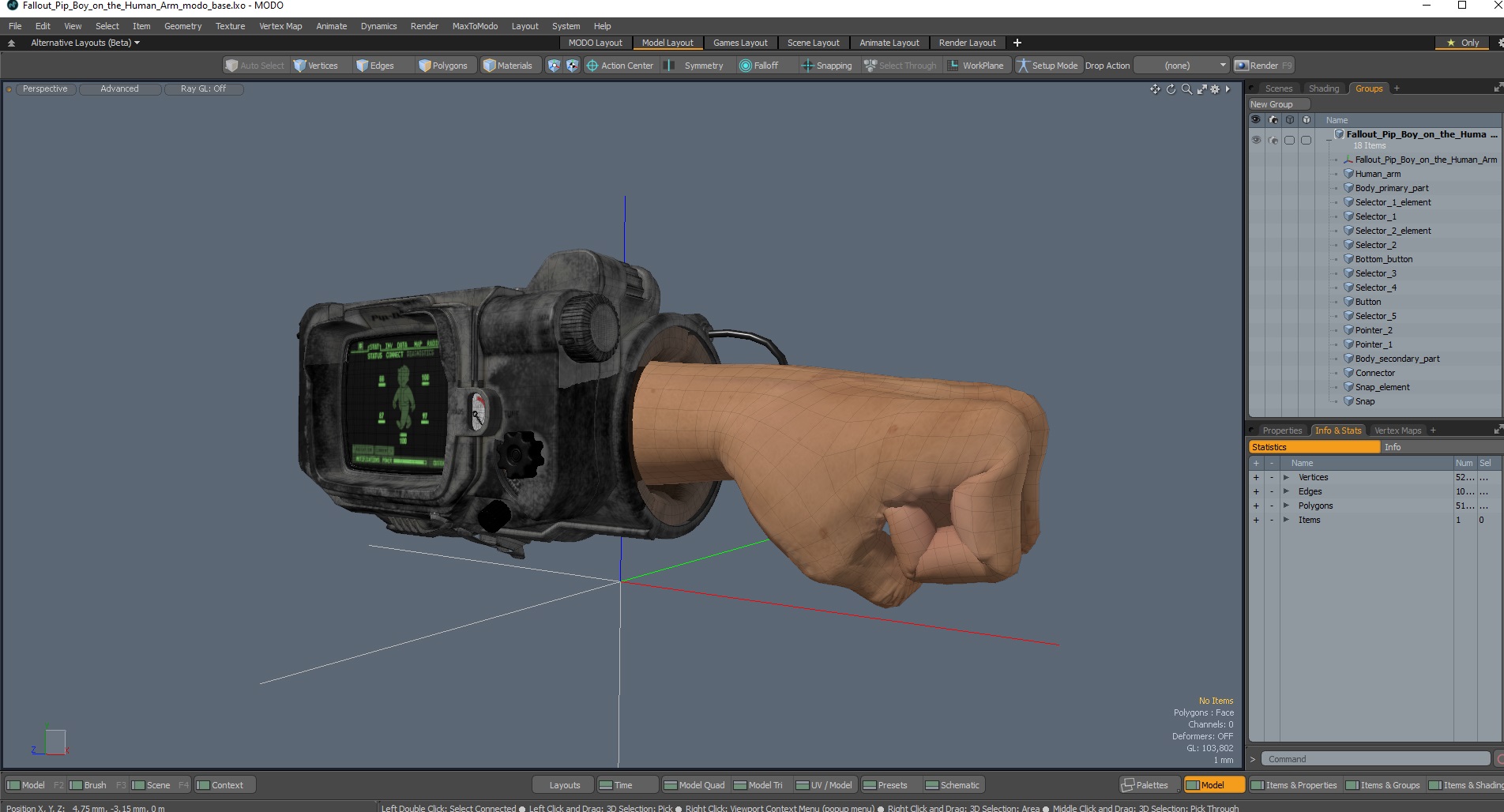The height and width of the screenshot is (812, 1504).
Task: Click the viewport rotate icon
Action: tap(1171, 89)
